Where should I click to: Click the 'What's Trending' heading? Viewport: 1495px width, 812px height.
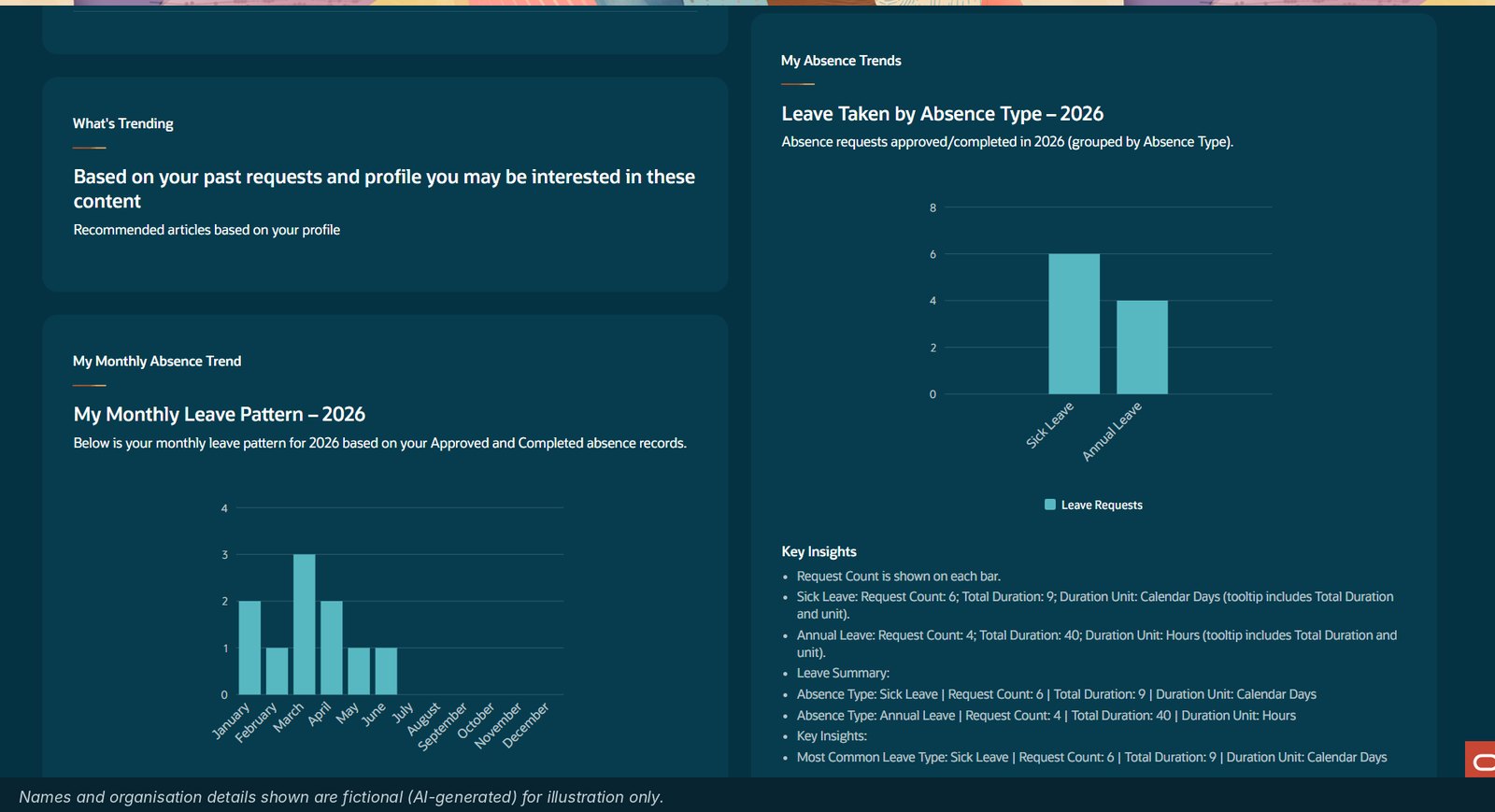123,123
